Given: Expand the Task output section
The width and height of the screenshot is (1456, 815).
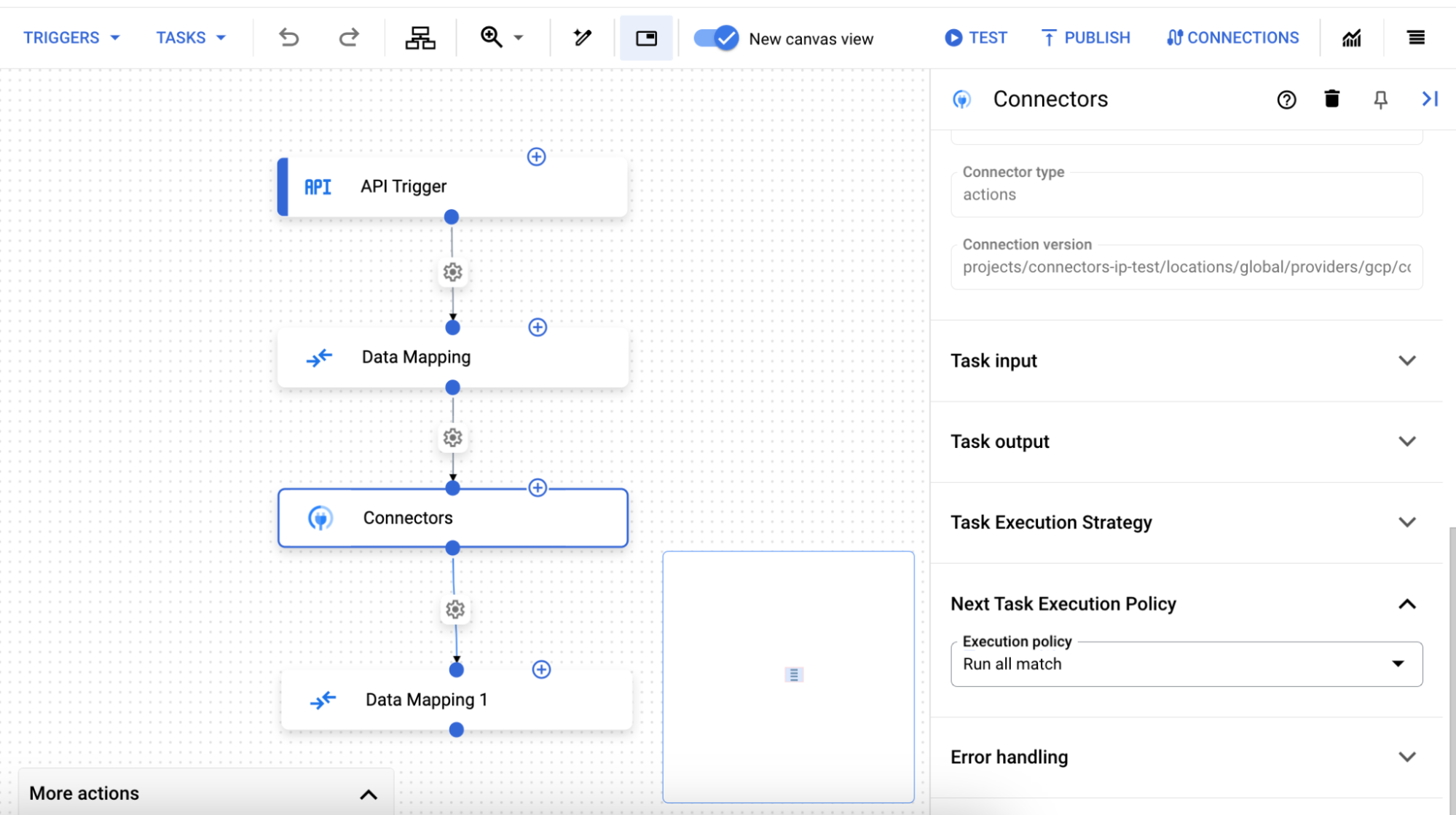Looking at the screenshot, I should pyautogui.click(x=1407, y=441).
